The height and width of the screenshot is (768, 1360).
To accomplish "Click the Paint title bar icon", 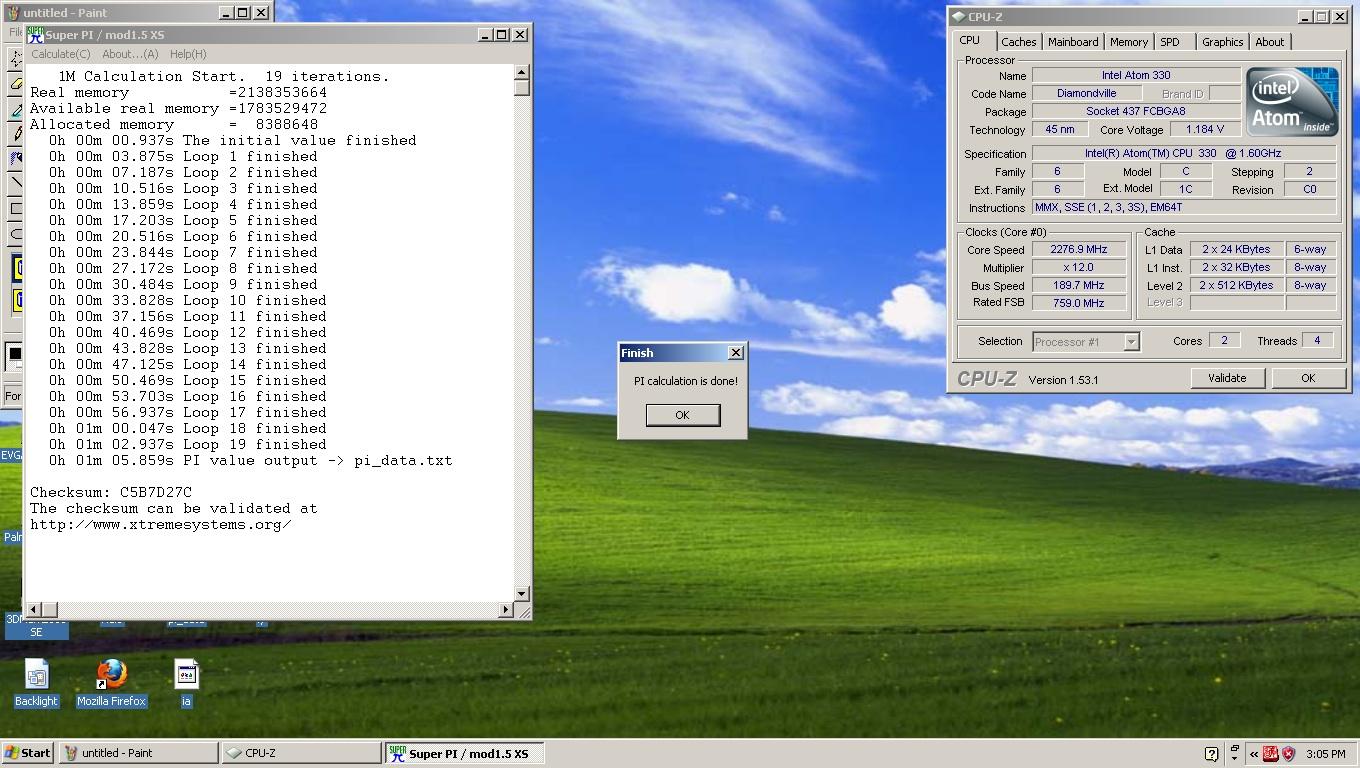I will 13,13.
